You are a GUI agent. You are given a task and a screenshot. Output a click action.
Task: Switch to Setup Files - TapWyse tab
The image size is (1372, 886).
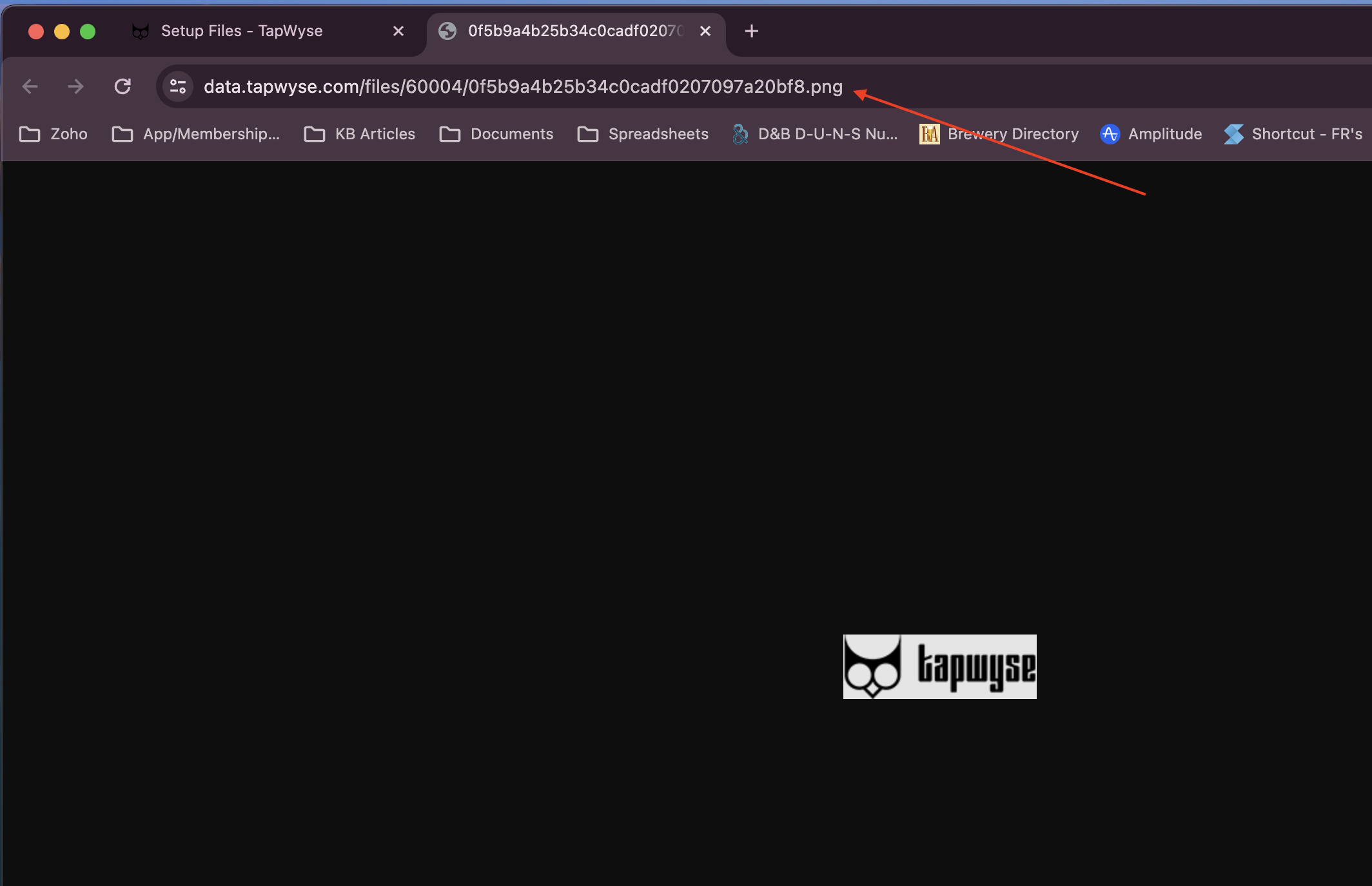[x=242, y=31]
